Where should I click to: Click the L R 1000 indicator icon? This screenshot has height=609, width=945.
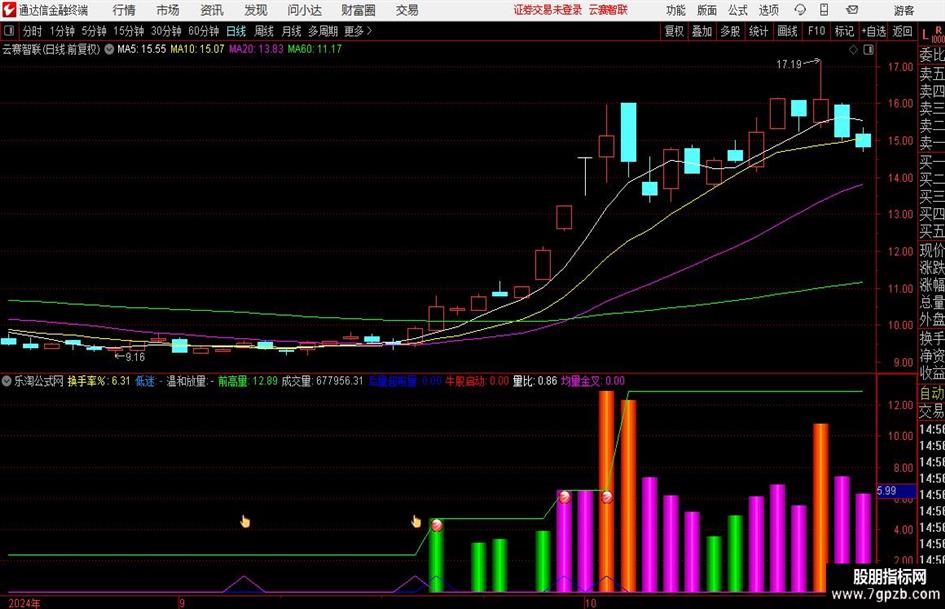932,33
